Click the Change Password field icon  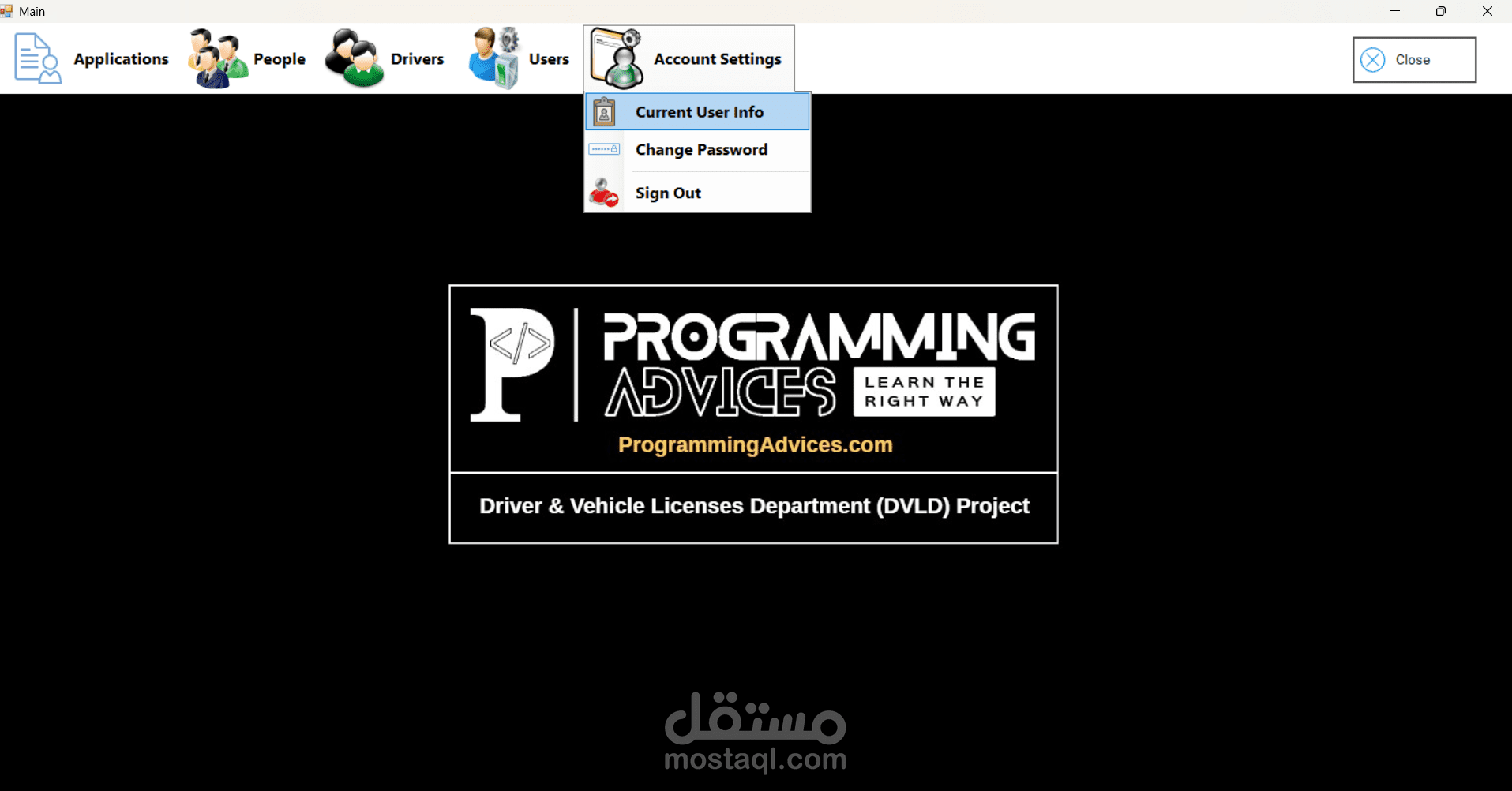pos(604,149)
